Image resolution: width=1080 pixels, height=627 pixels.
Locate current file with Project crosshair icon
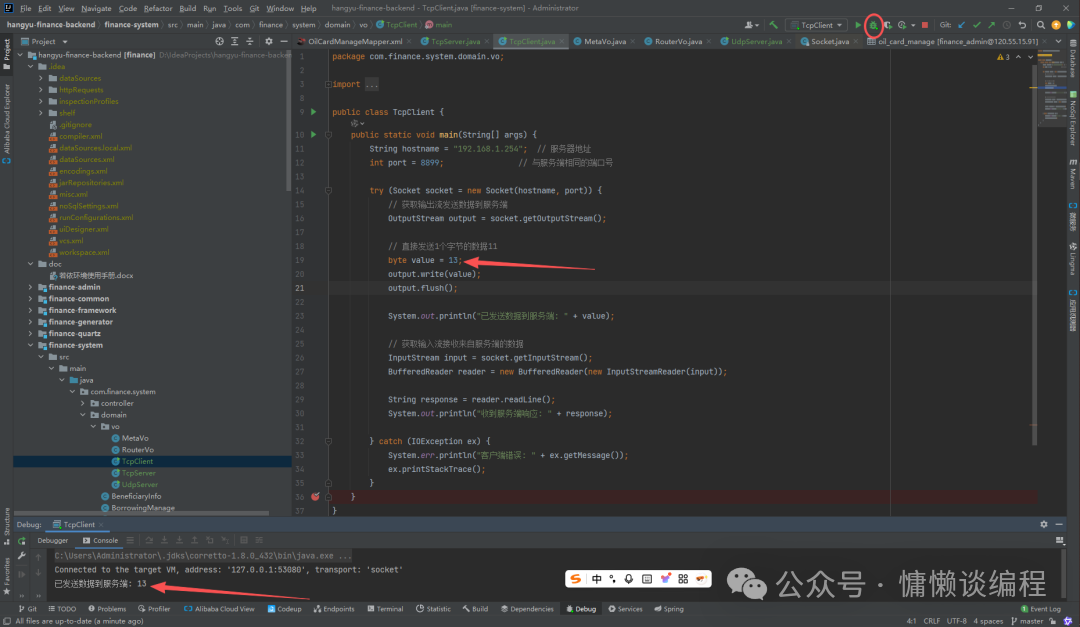pyautogui.click(x=219, y=41)
